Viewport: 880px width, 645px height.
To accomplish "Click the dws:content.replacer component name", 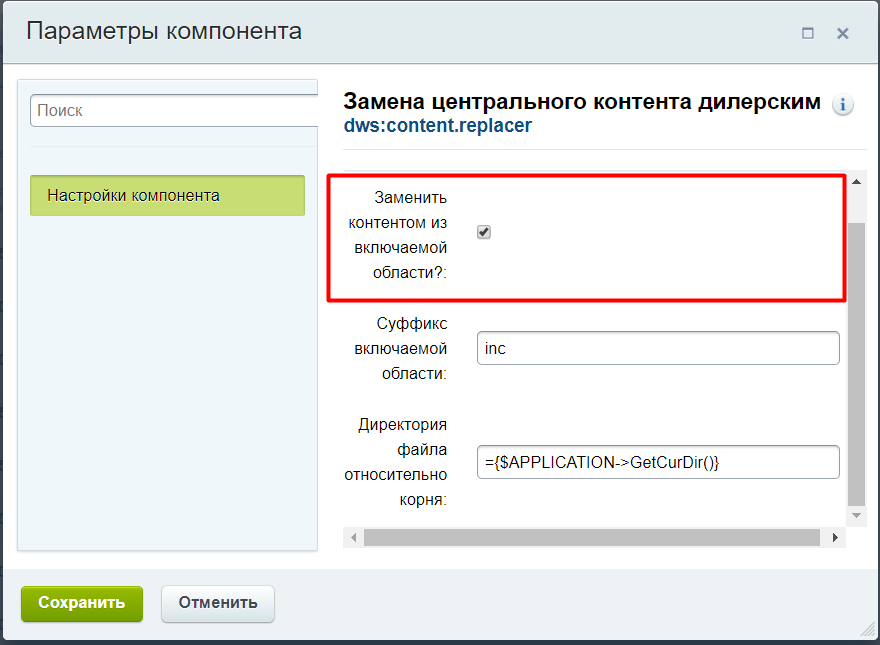I will click(x=437, y=126).
